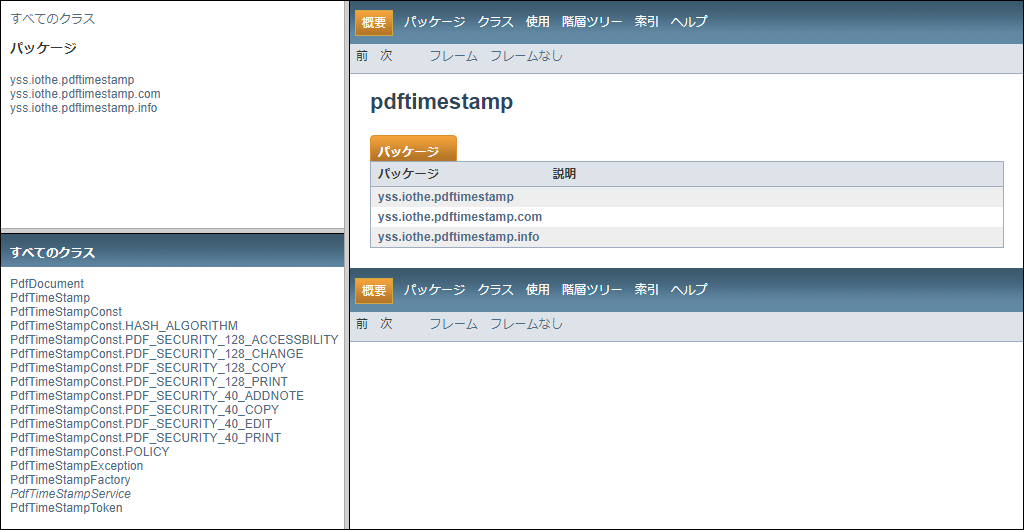Open PdfTimeStampConst.POLICY class

point(90,452)
